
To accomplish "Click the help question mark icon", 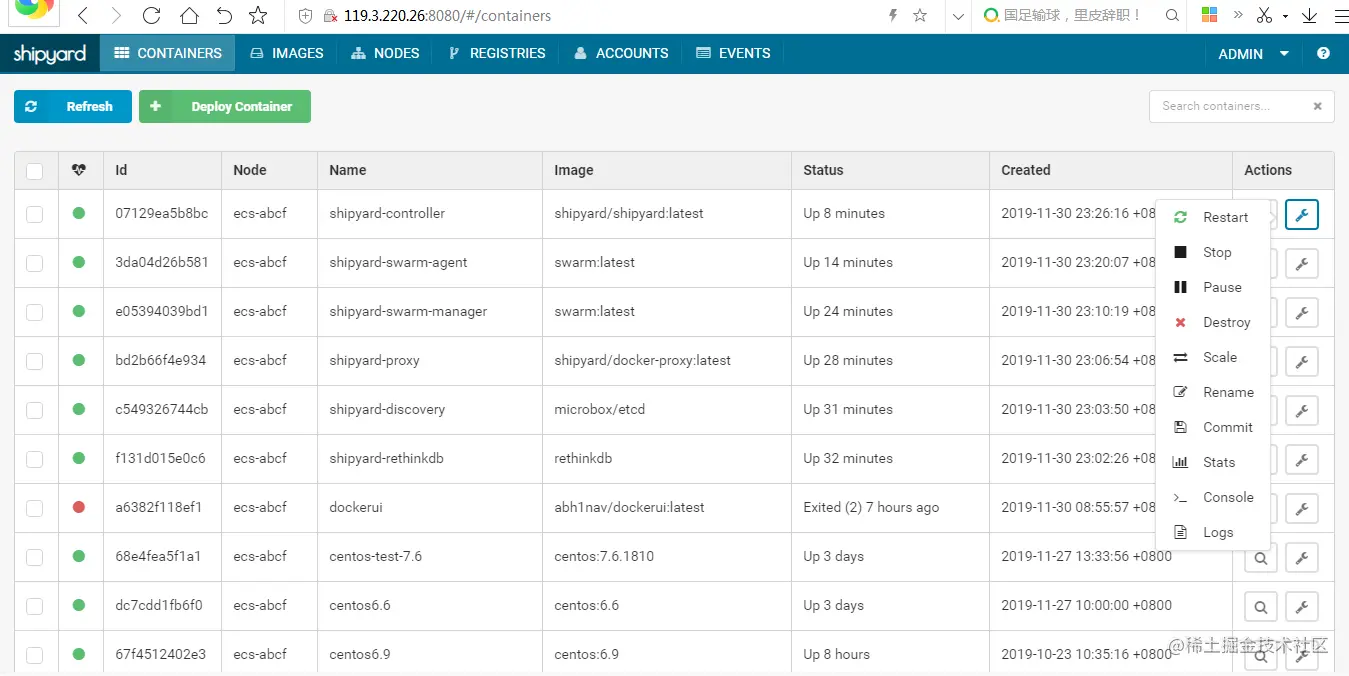I will pyautogui.click(x=1323, y=54).
